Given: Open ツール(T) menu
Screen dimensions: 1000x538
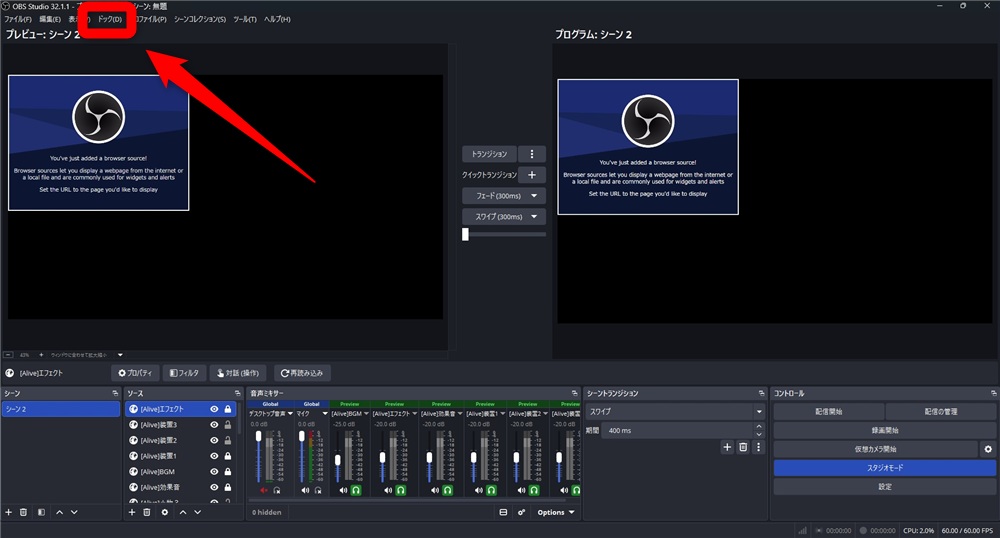Looking at the screenshot, I should tap(245, 19).
